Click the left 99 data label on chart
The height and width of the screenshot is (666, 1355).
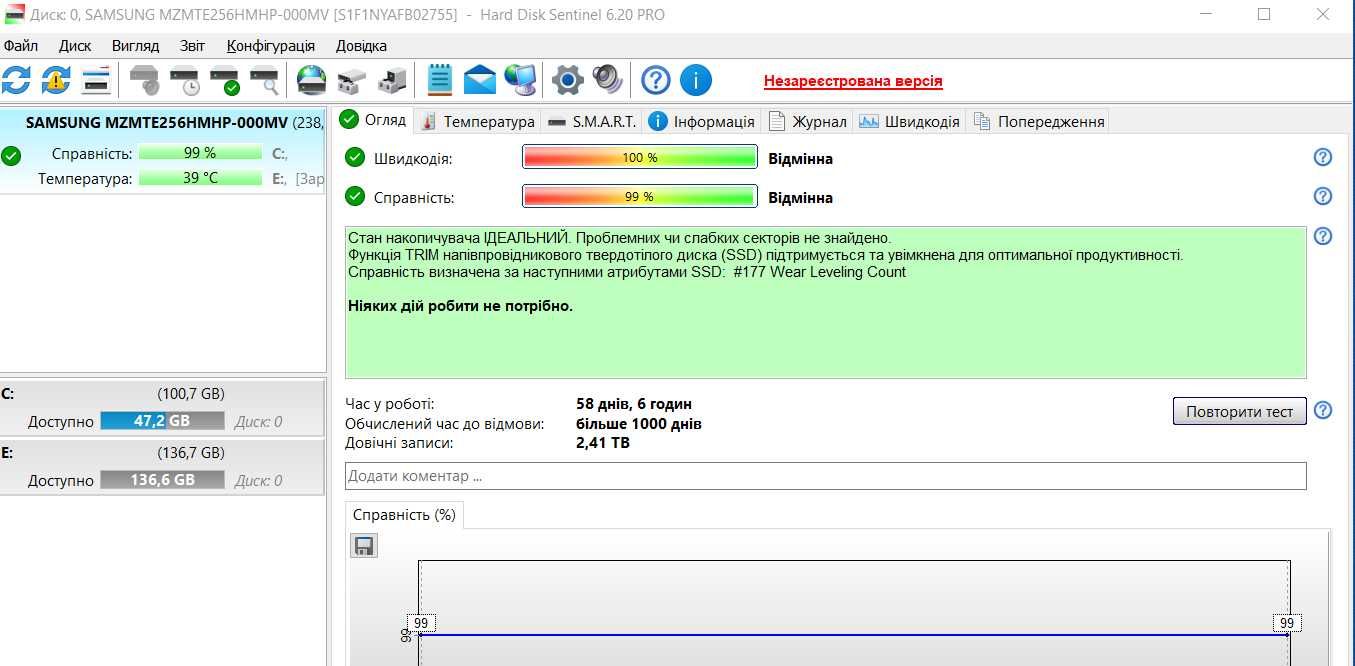tap(421, 623)
